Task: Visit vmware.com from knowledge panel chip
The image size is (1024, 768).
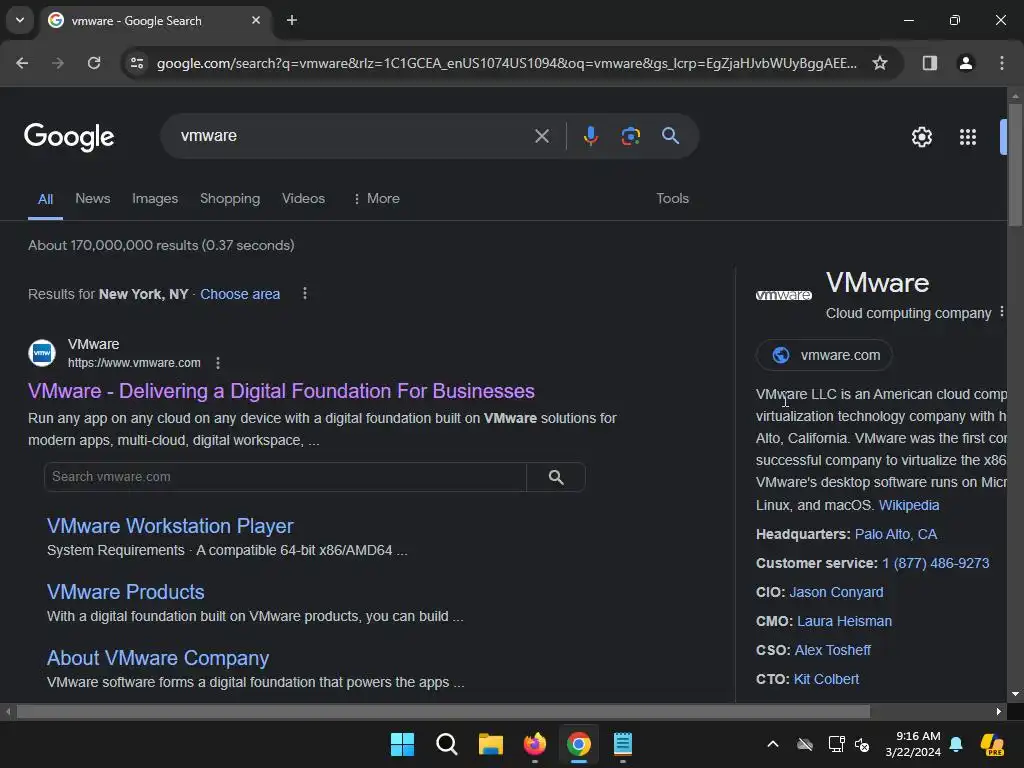Action: [x=824, y=355]
